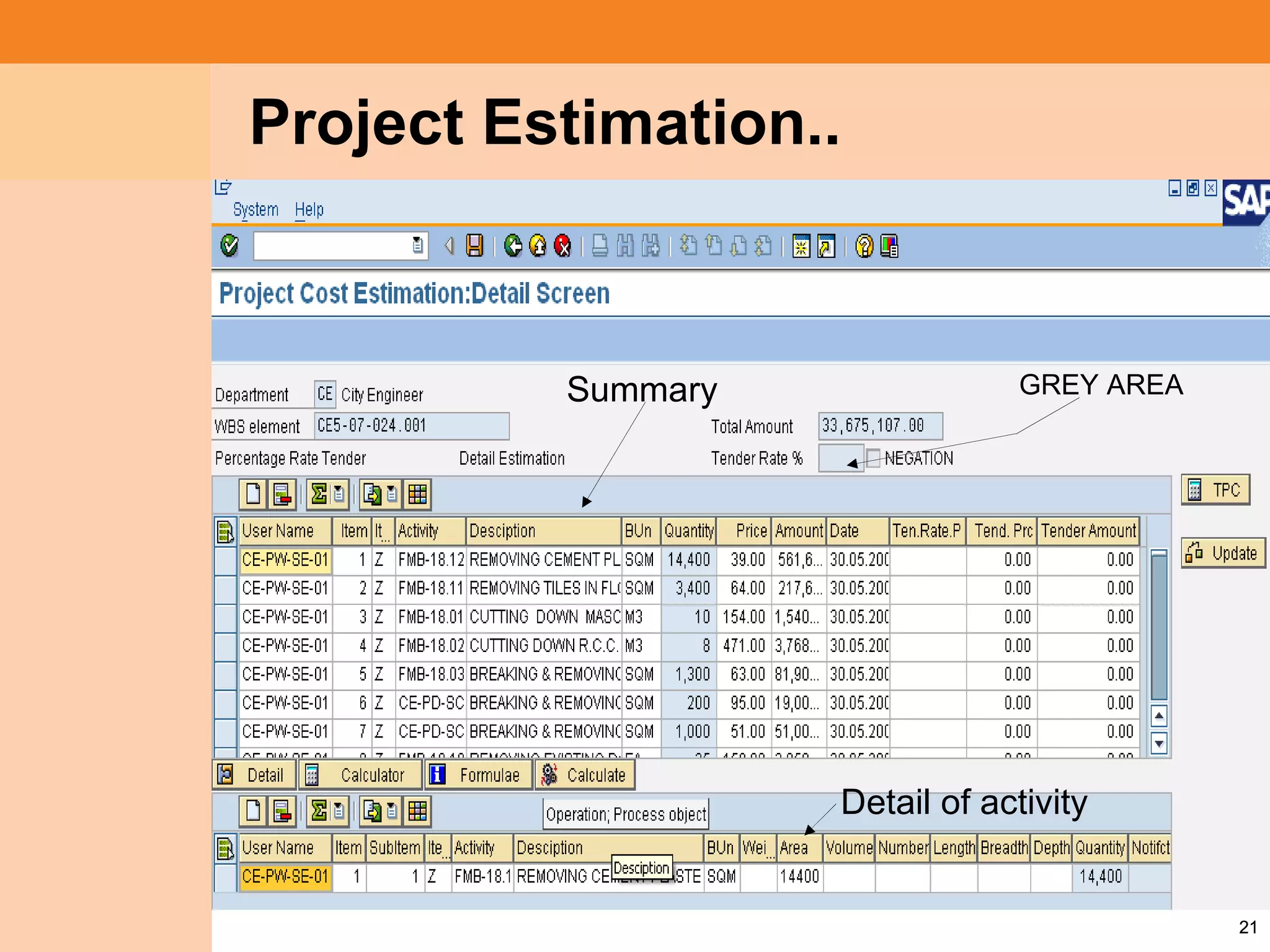Click the Calculate button
This screenshot has height=952, width=1270.
[x=585, y=775]
